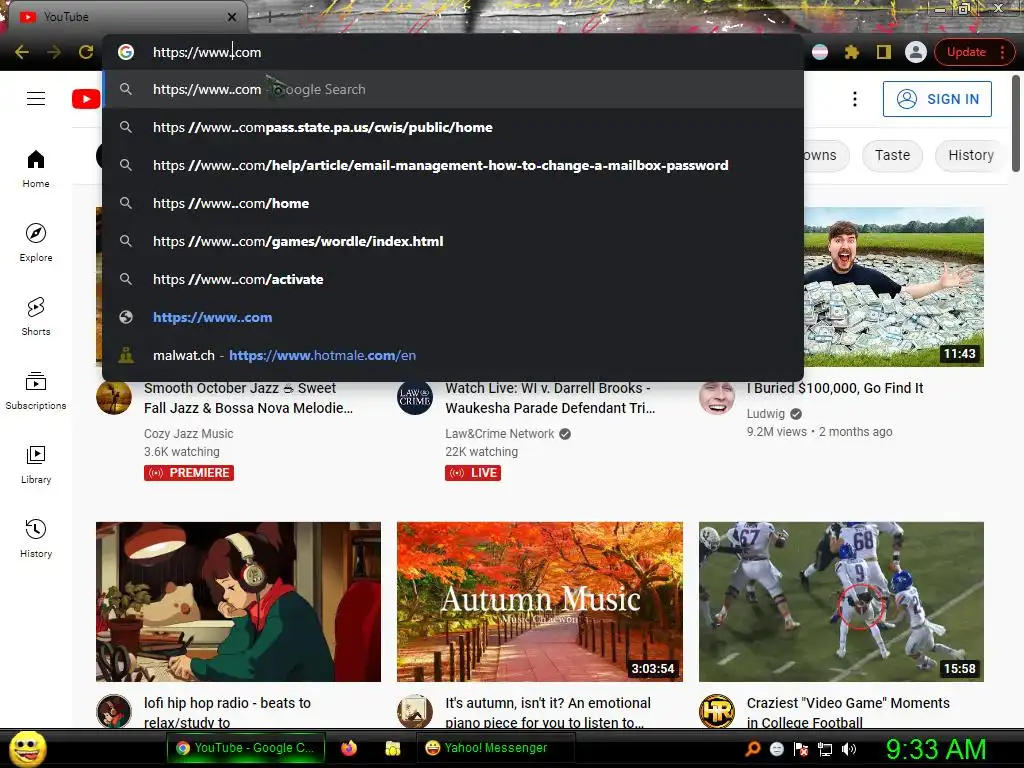Open 'I Buried $100,000, Go Find It' title
The width and height of the screenshot is (1024, 768).
click(835, 388)
